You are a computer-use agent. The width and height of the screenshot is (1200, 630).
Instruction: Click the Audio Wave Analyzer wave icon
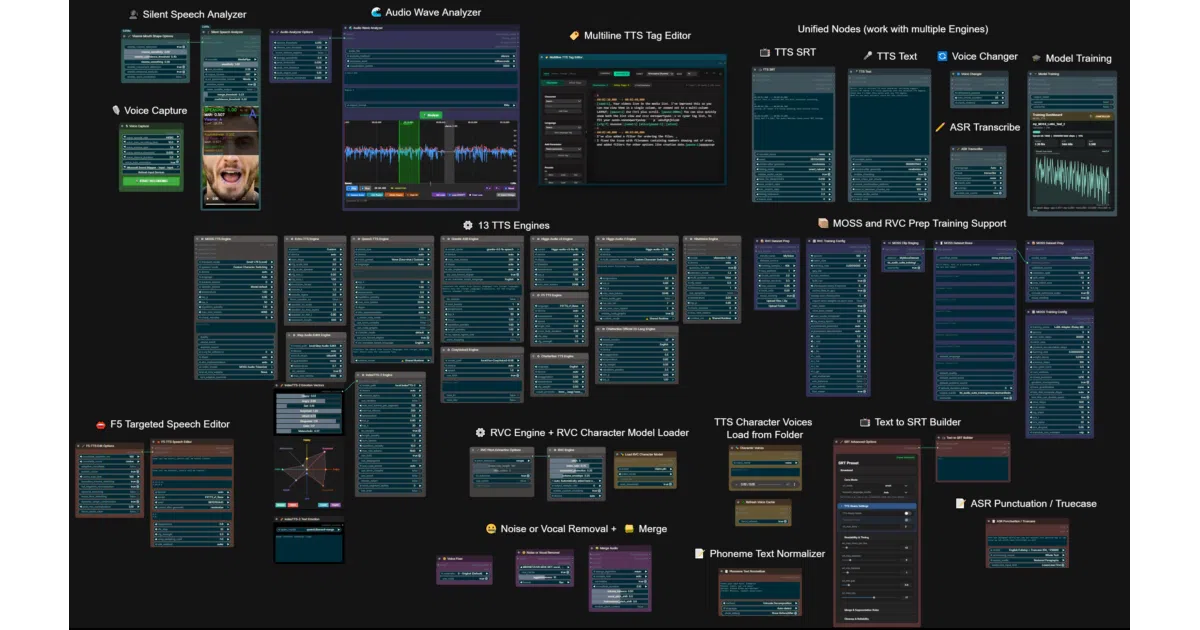coord(376,13)
